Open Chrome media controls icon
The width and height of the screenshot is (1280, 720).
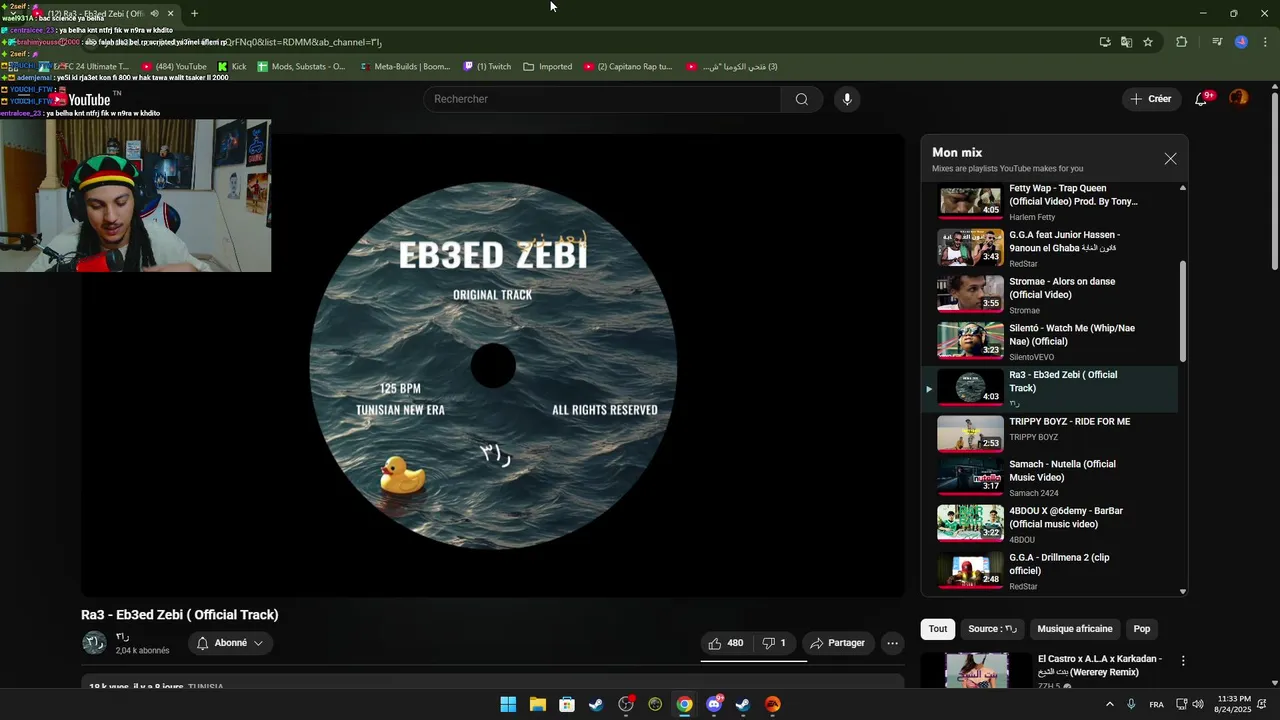1216,42
